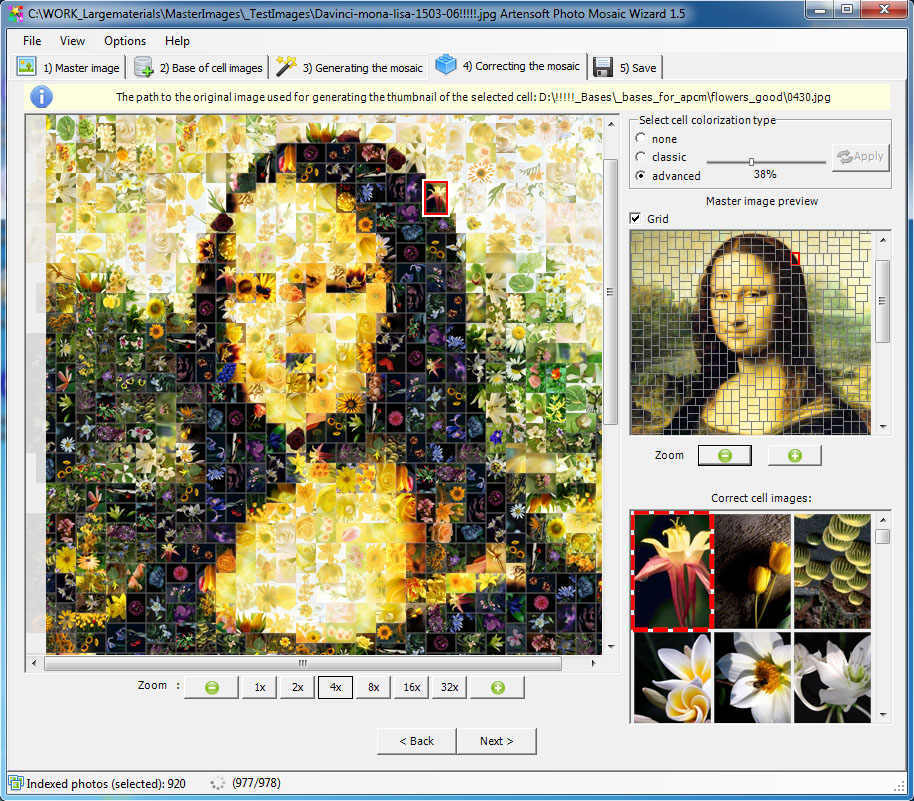Viewport: 914px width, 801px height.
Task: Click the Next button
Action: (496, 741)
